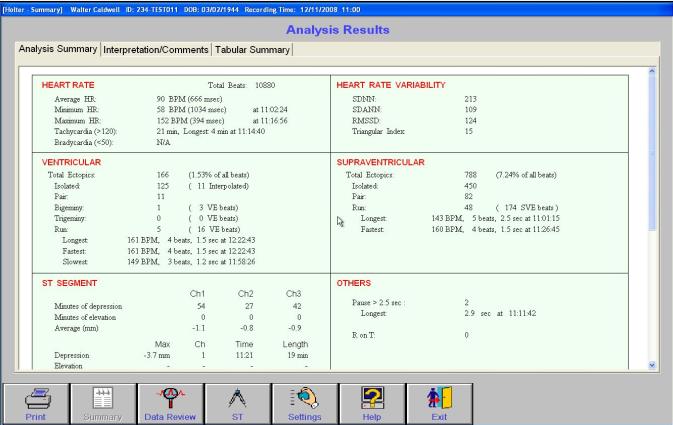Open the ST caliper tool
This screenshot has height=425, width=673.
coord(237,404)
